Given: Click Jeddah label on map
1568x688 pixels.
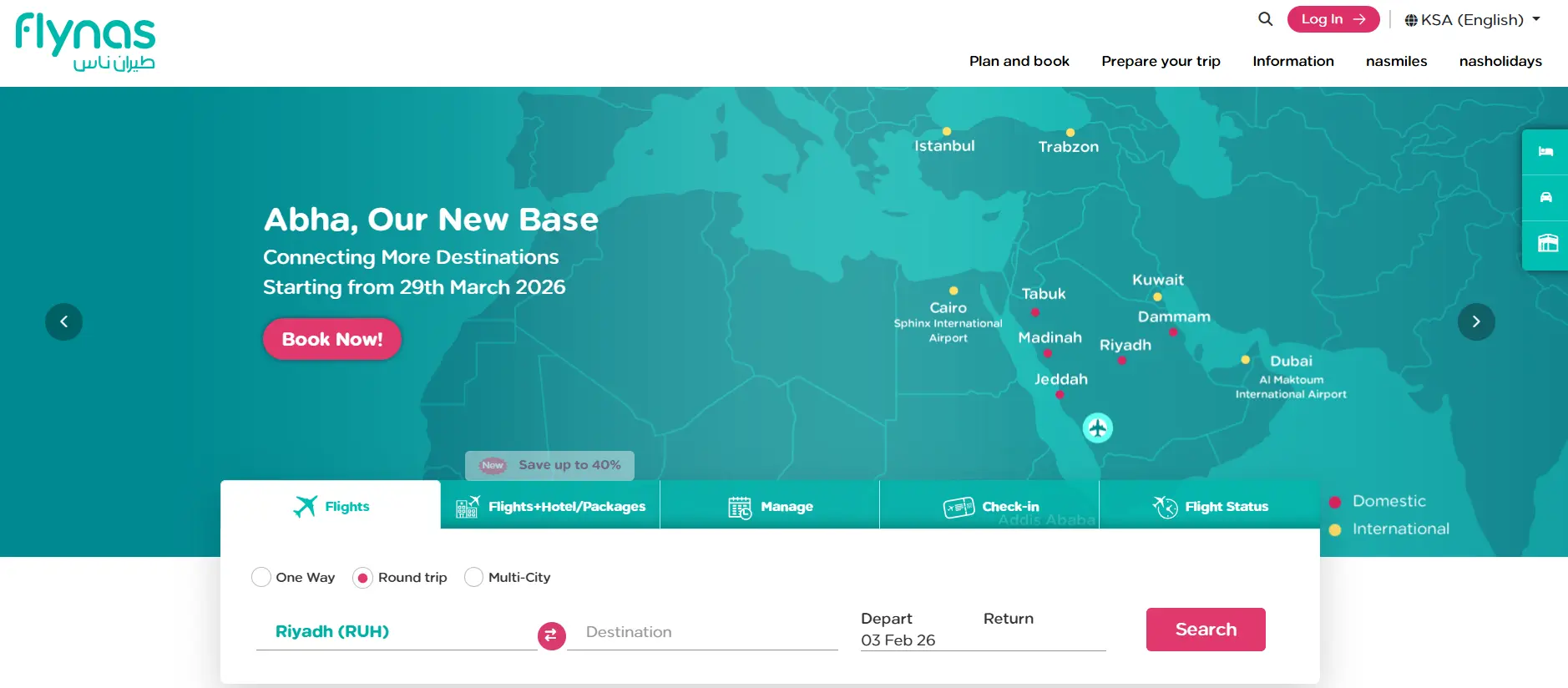Looking at the screenshot, I should tap(1060, 379).
